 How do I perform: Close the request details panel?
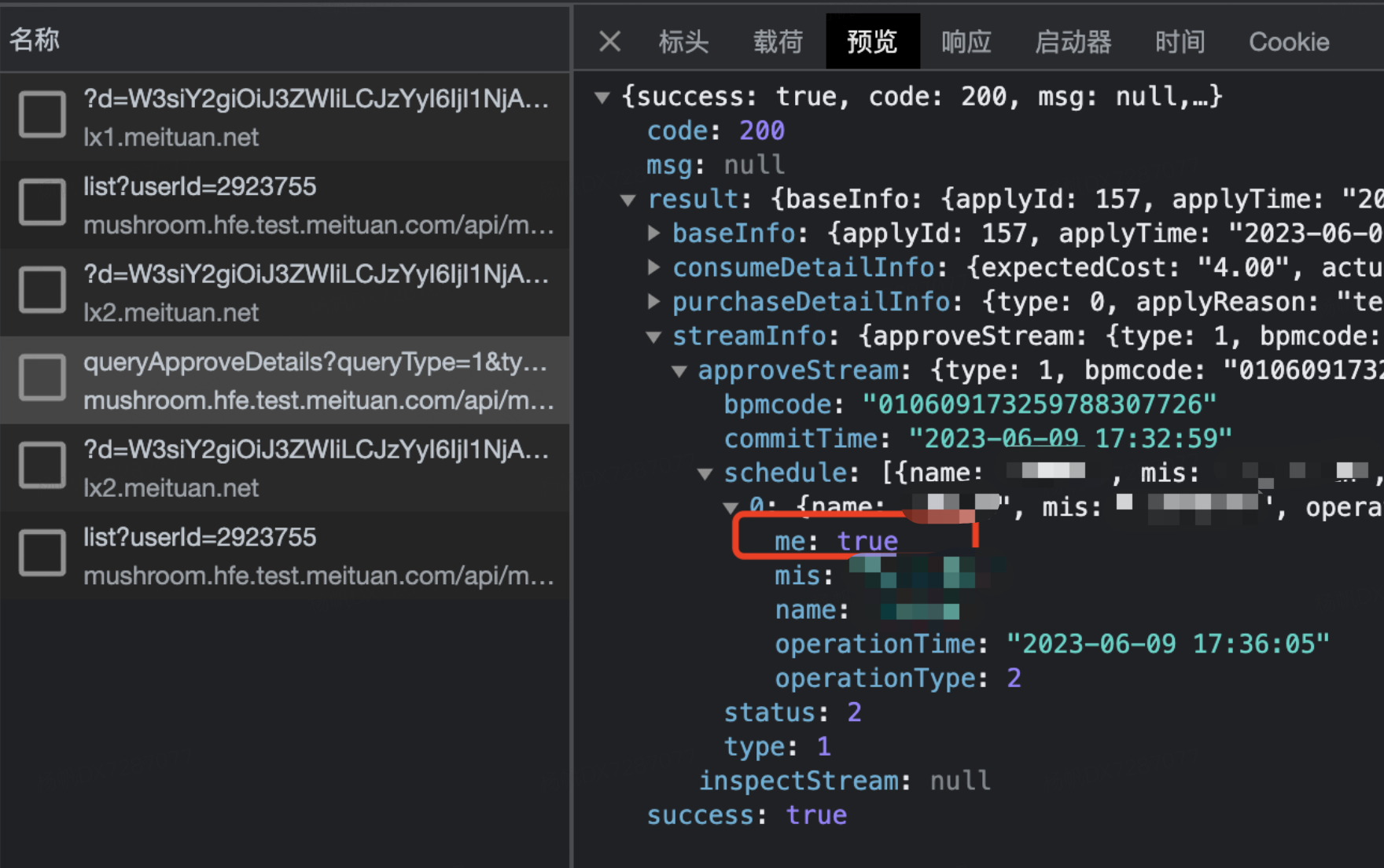[x=609, y=42]
